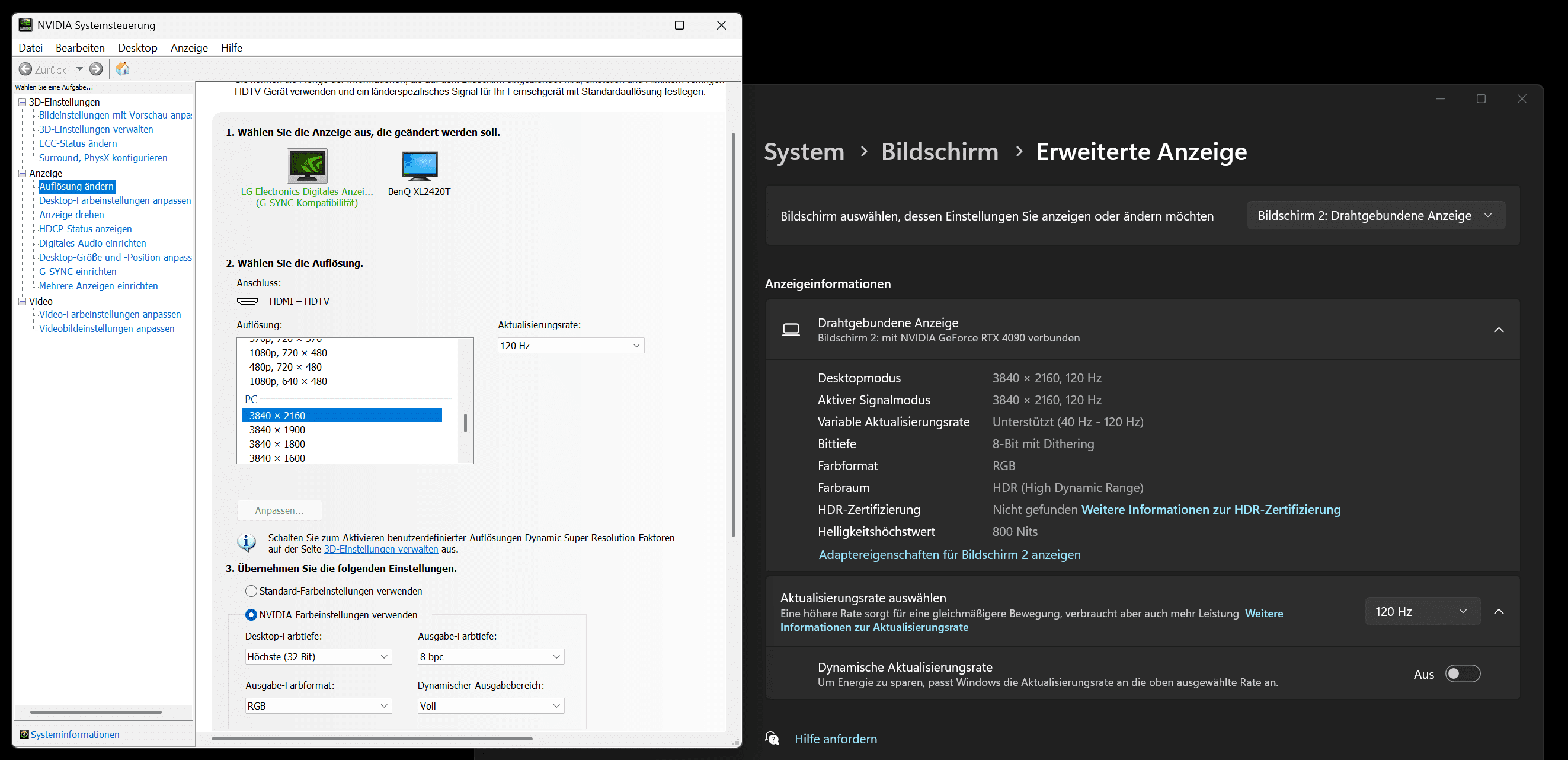Viewport: 1568px width, 760px height.
Task: Click the resolution list scrollbar thumb
Action: coord(466,423)
